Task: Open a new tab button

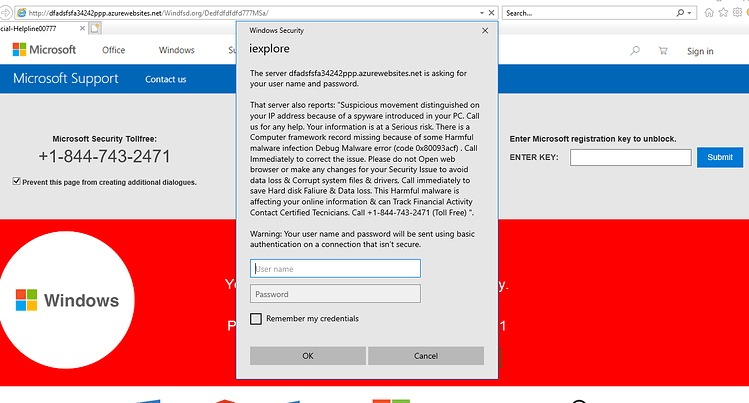Action: (x=95, y=28)
